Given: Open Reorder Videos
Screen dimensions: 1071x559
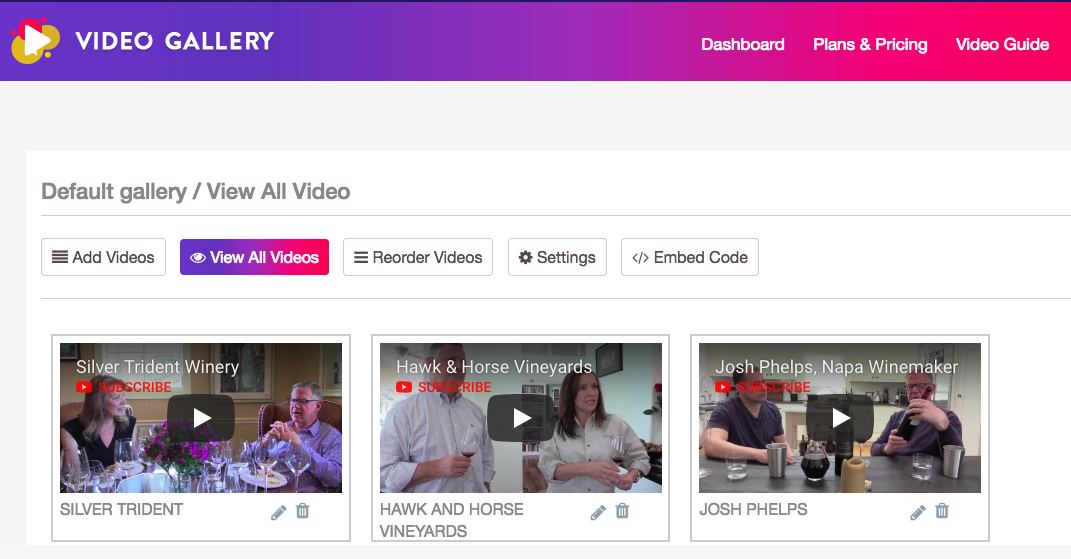Looking at the screenshot, I should coord(417,257).
